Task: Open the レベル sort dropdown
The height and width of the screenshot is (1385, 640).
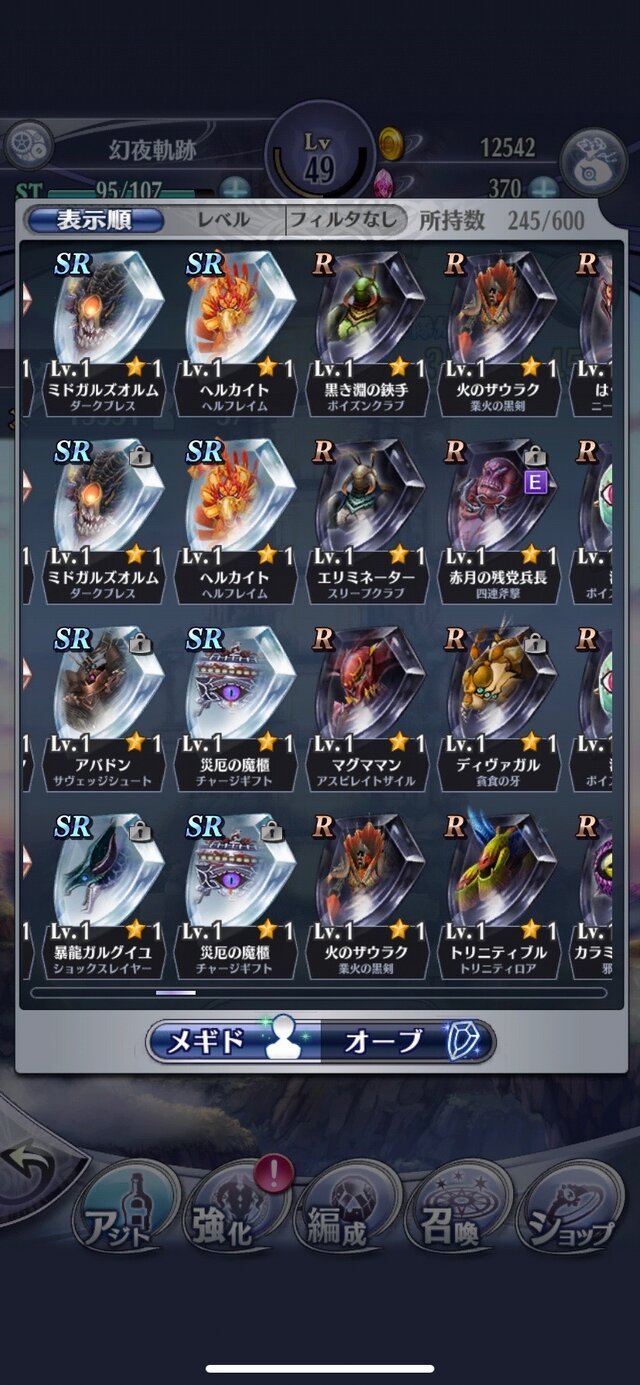Action: pyautogui.click(x=224, y=220)
